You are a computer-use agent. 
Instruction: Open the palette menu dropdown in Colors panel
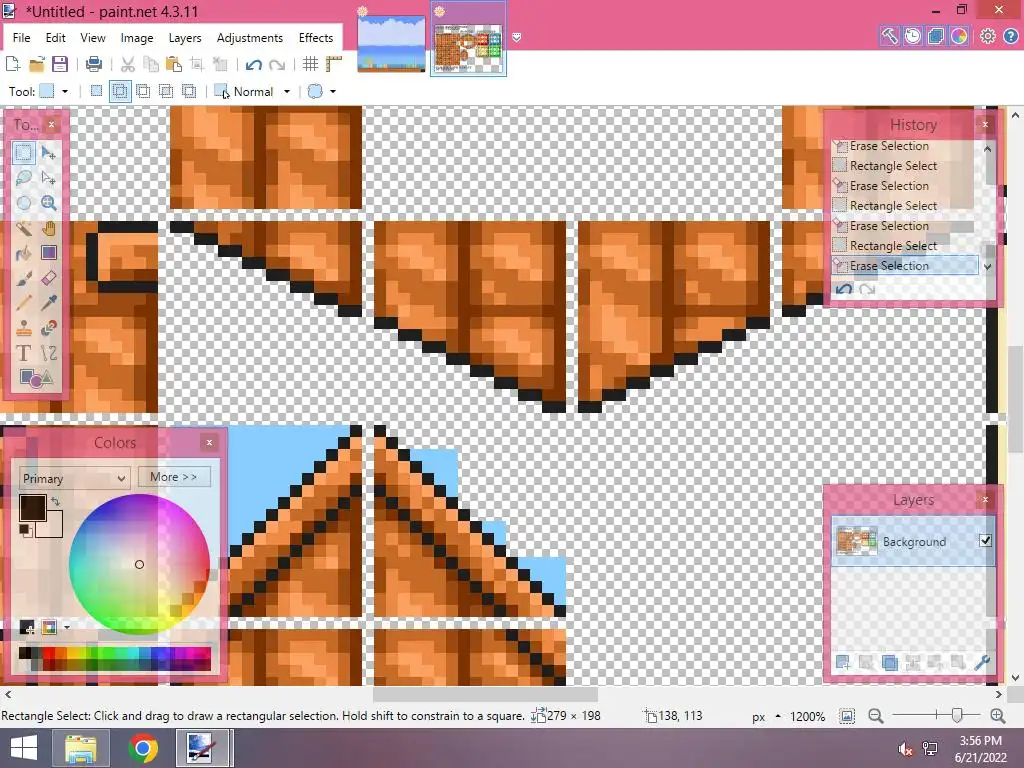coord(67,628)
